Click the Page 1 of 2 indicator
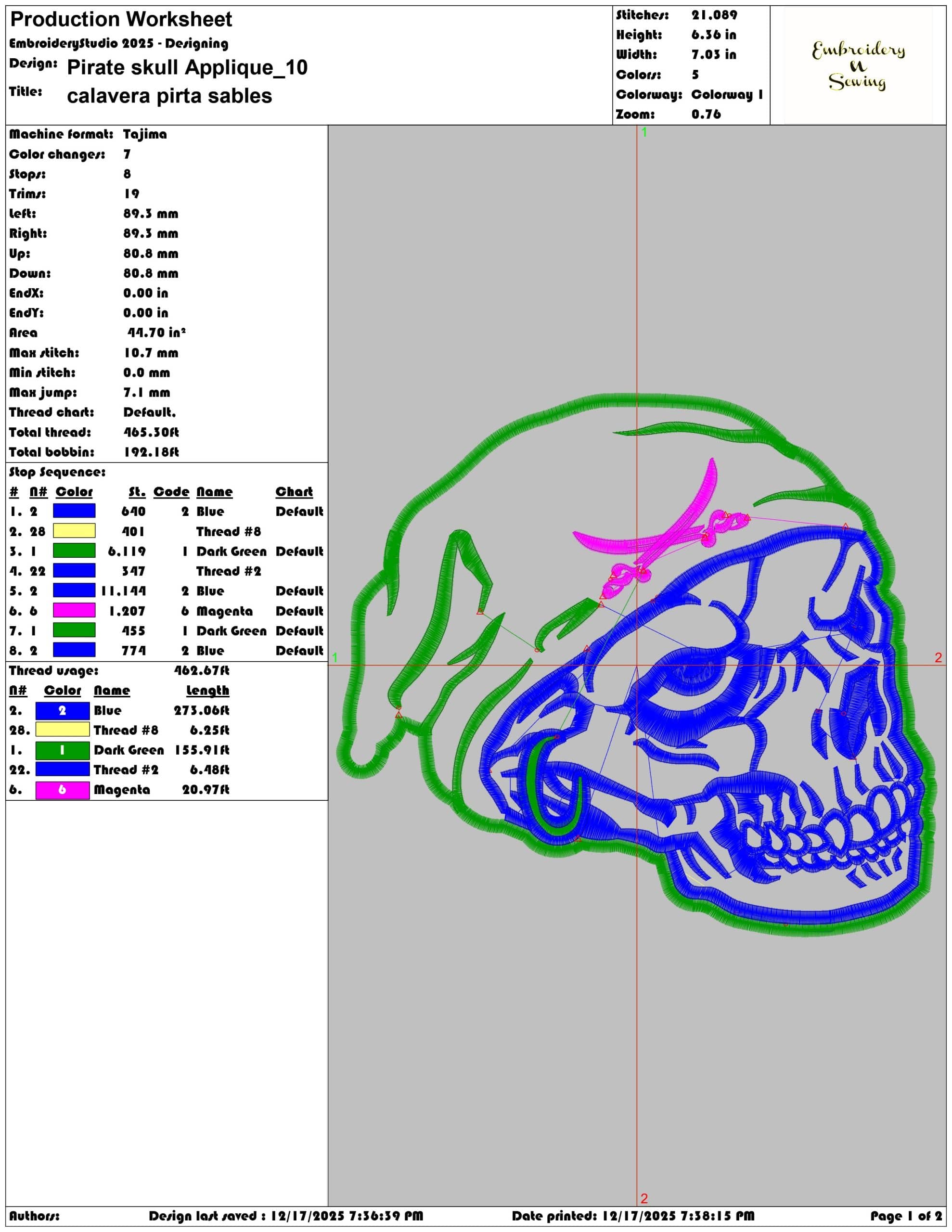952x1232 pixels. tap(906, 1216)
